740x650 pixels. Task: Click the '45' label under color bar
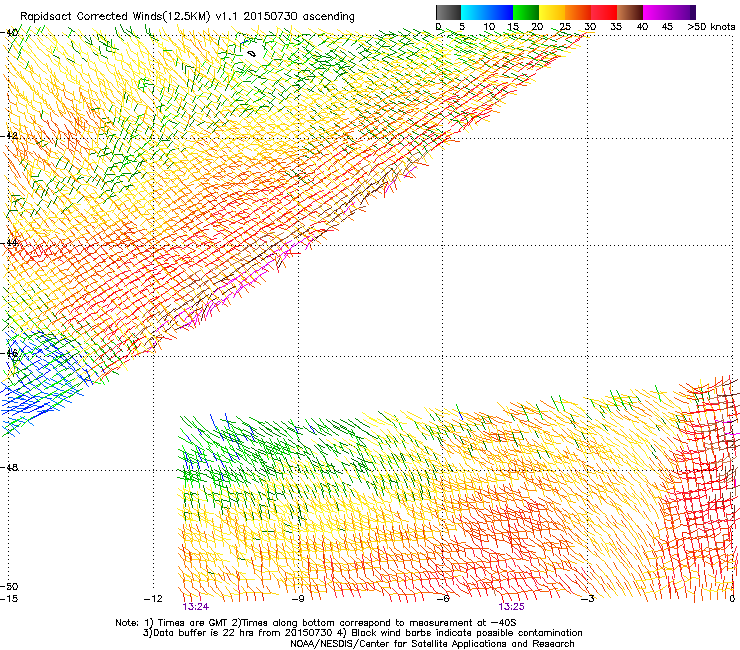(667, 27)
